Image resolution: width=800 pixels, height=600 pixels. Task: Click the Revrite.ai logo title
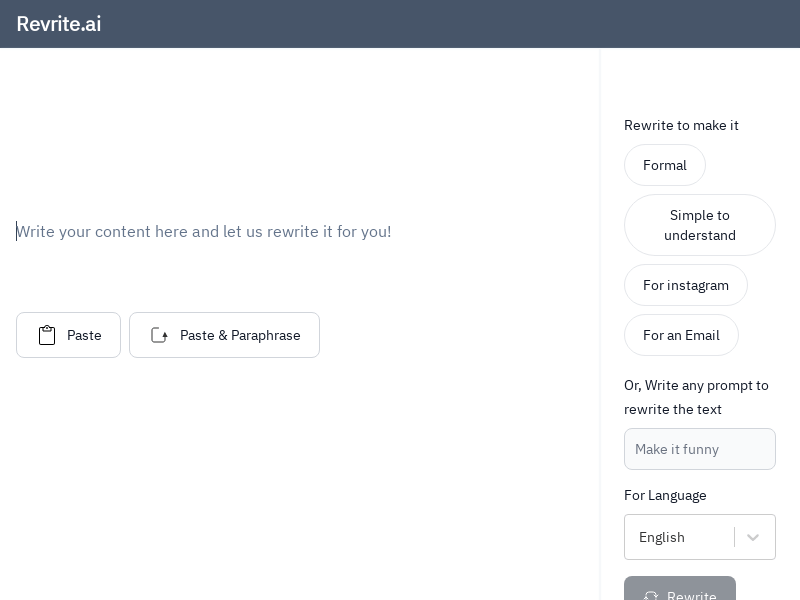(59, 24)
